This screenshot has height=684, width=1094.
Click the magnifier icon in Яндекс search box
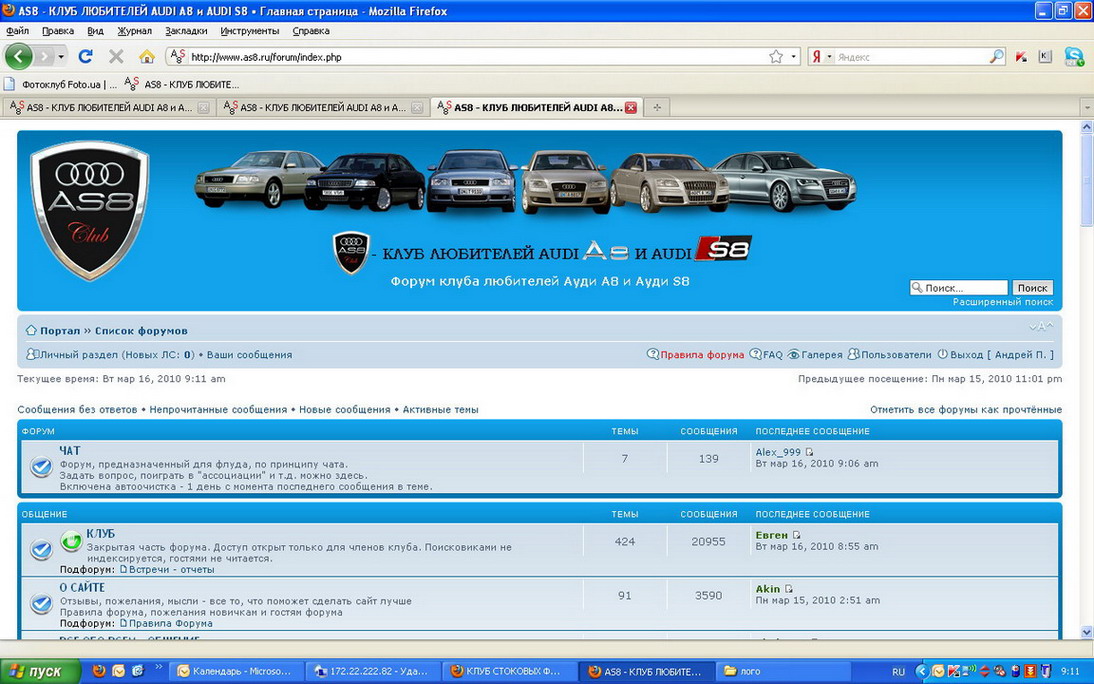[x=996, y=57]
